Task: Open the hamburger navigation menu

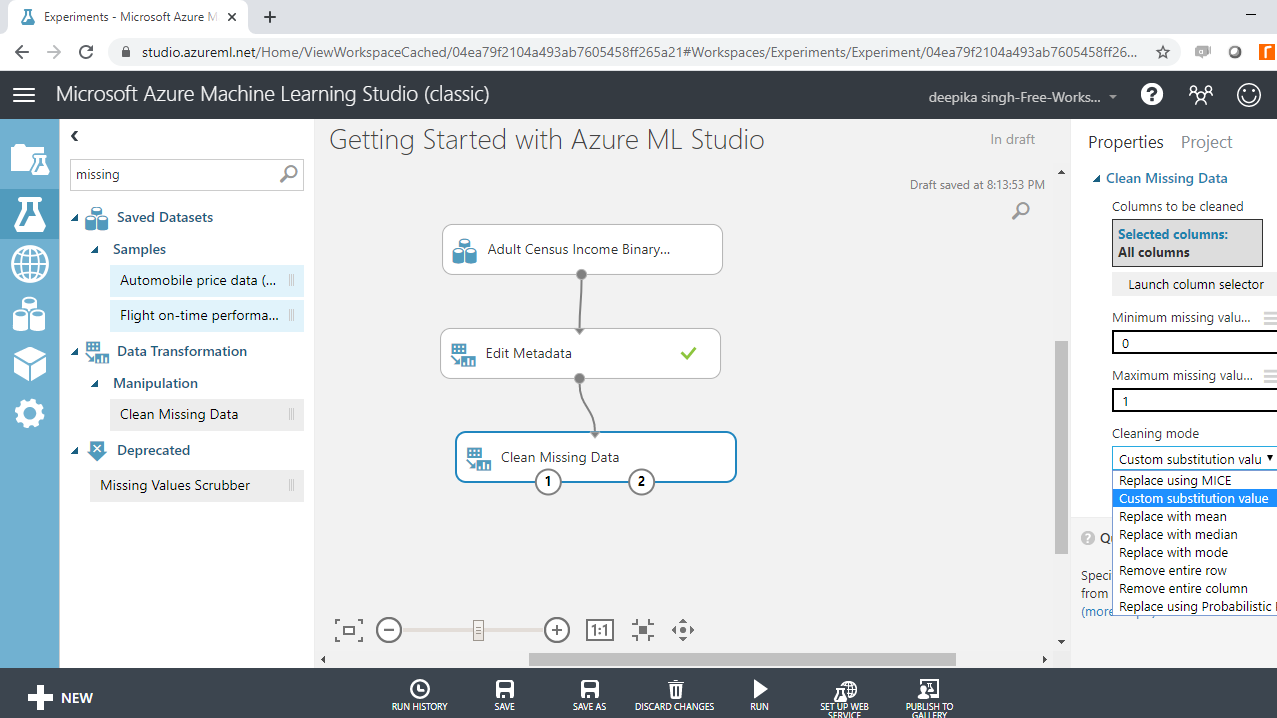Action: click(x=24, y=95)
